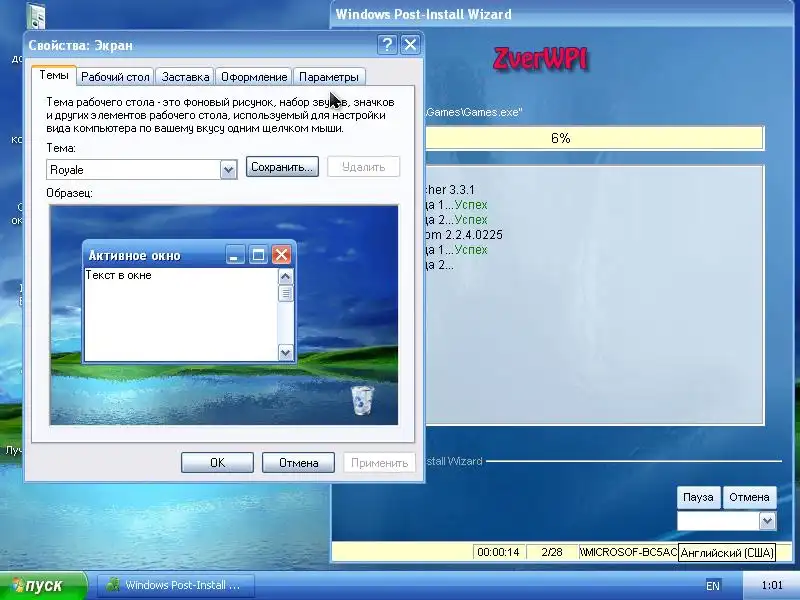This screenshot has width=800, height=600.
Task: Click the up arrow of the sample window scrollbar
Action: pyautogui.click(x=285, y=277)
